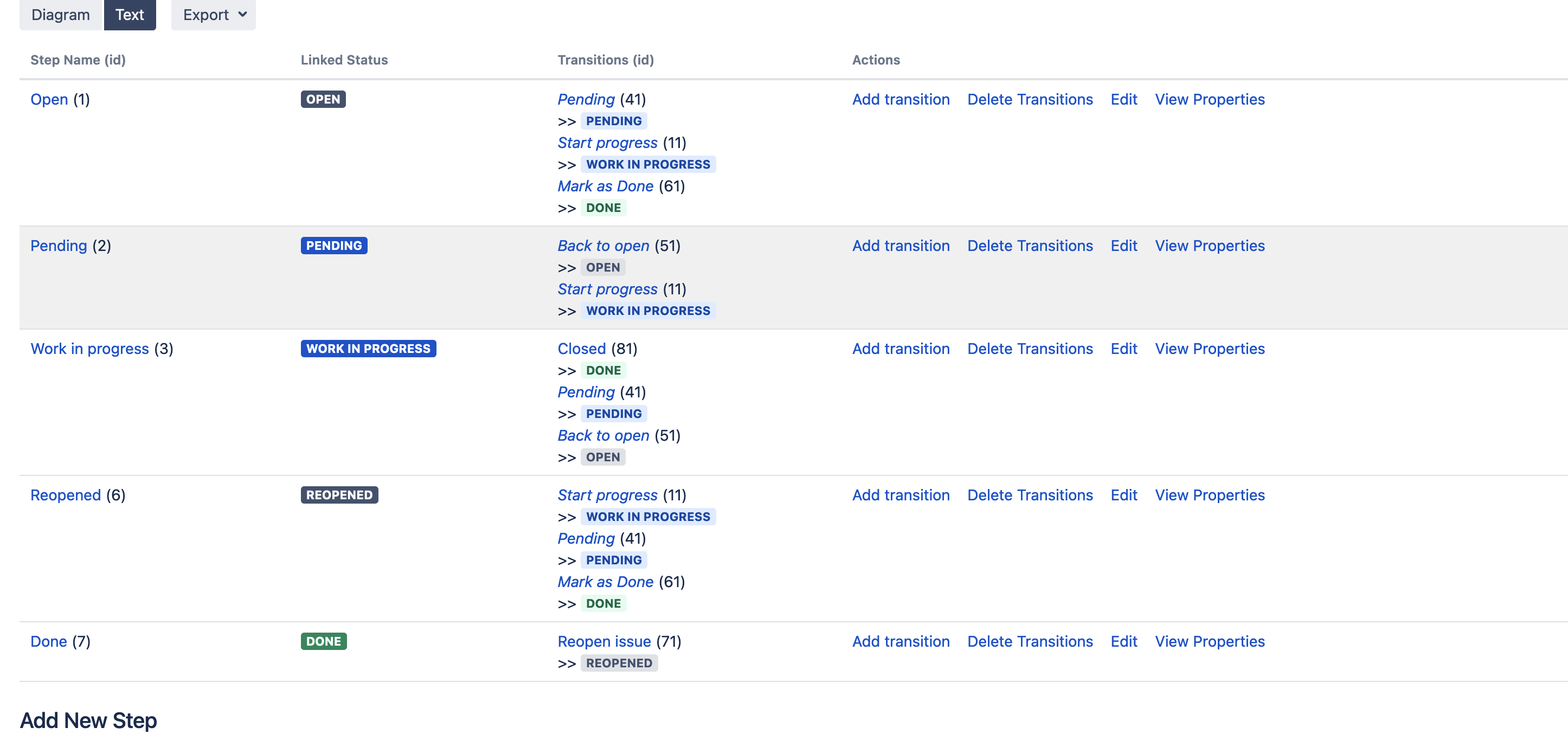Delete Transitions for the Pending step
The width and height of the screenshot is (1568, 734).
[1030, 246]
